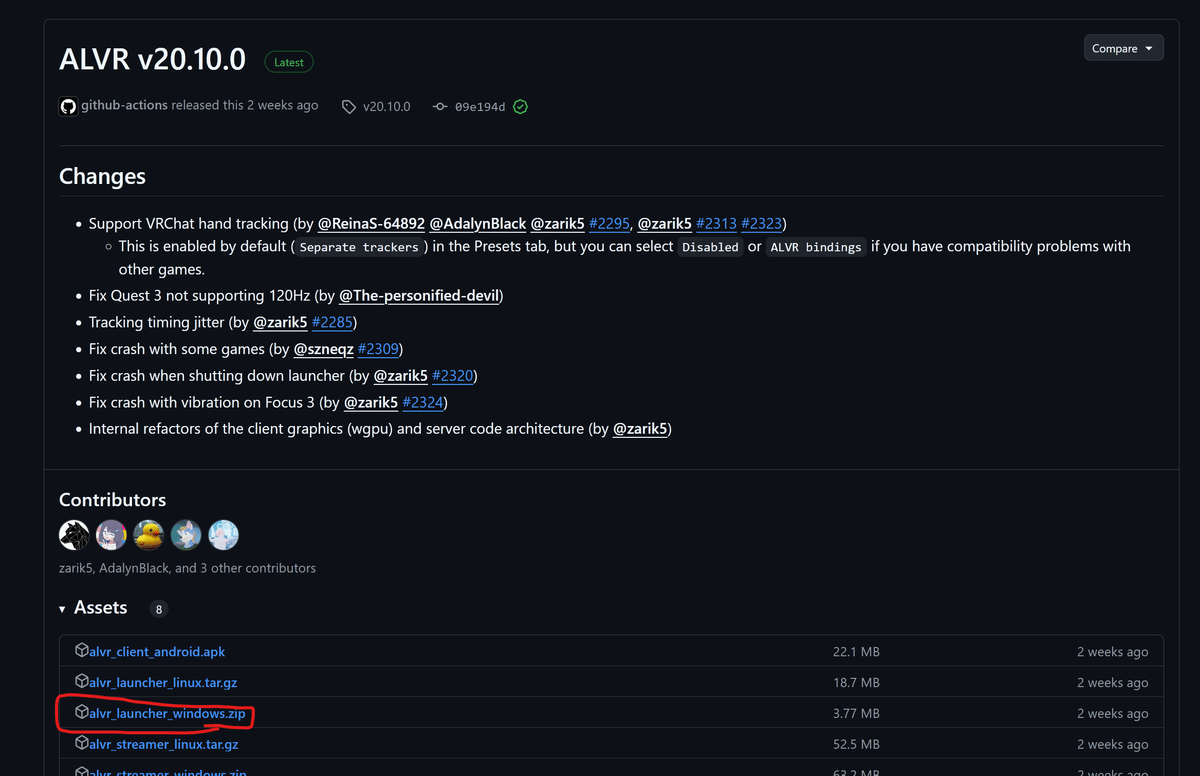Click package icon beside alvr_launcher_windows.zip
The image size is (1200, 776).
coord(82,713)
